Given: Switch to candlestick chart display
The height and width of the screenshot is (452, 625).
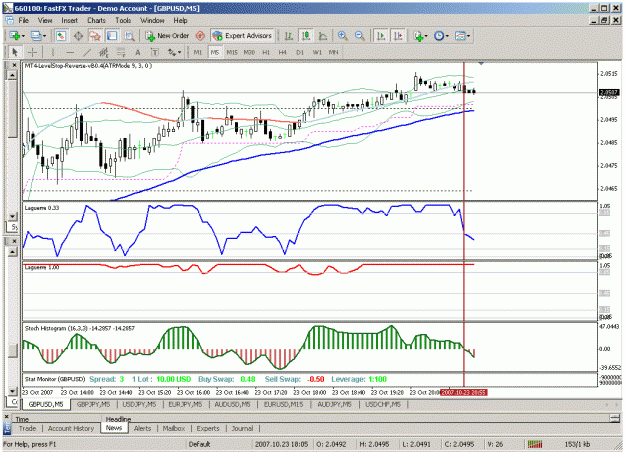Looking at the screenshot, I should 306,36.
